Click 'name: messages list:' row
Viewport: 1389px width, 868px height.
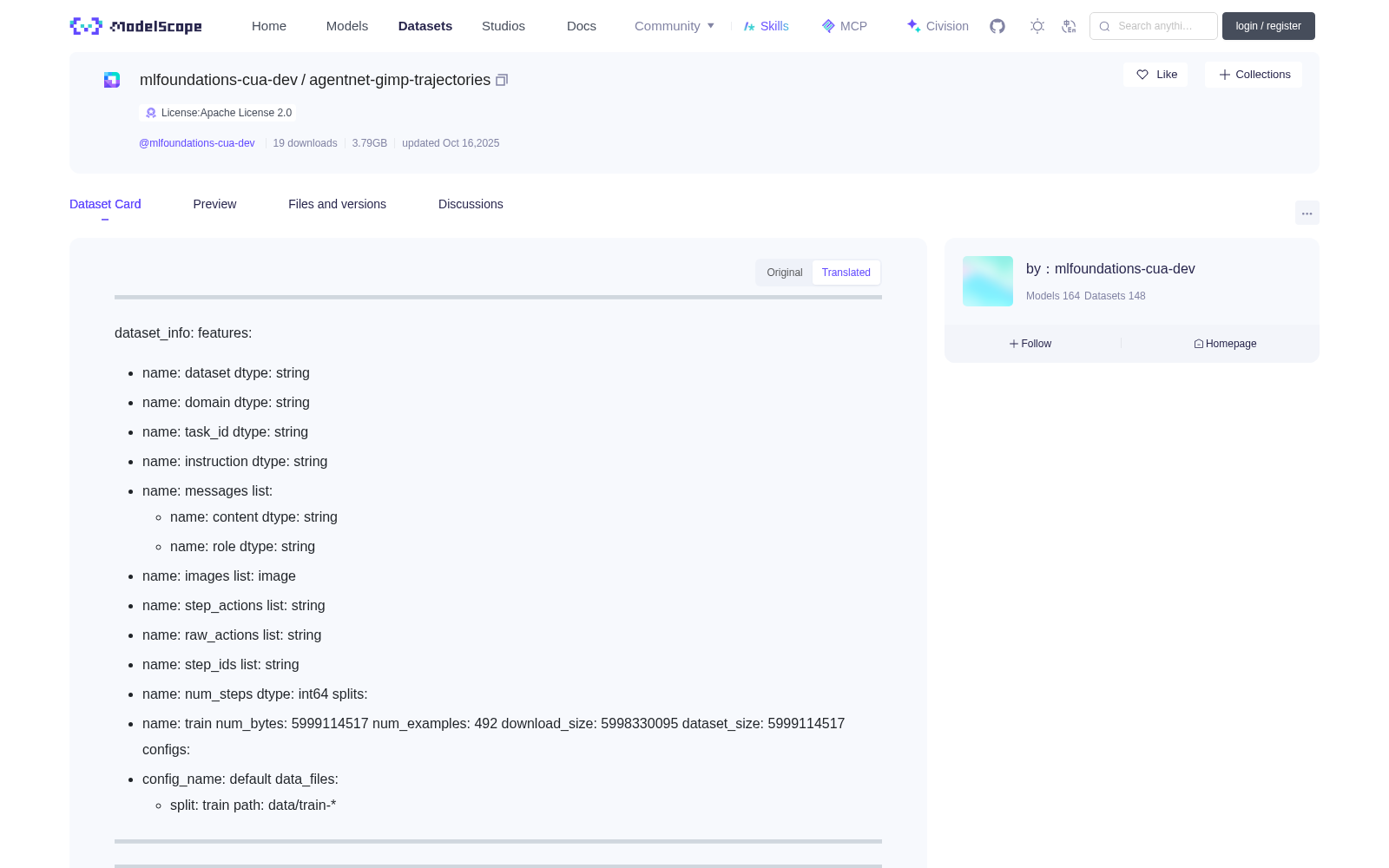(207, 491)
